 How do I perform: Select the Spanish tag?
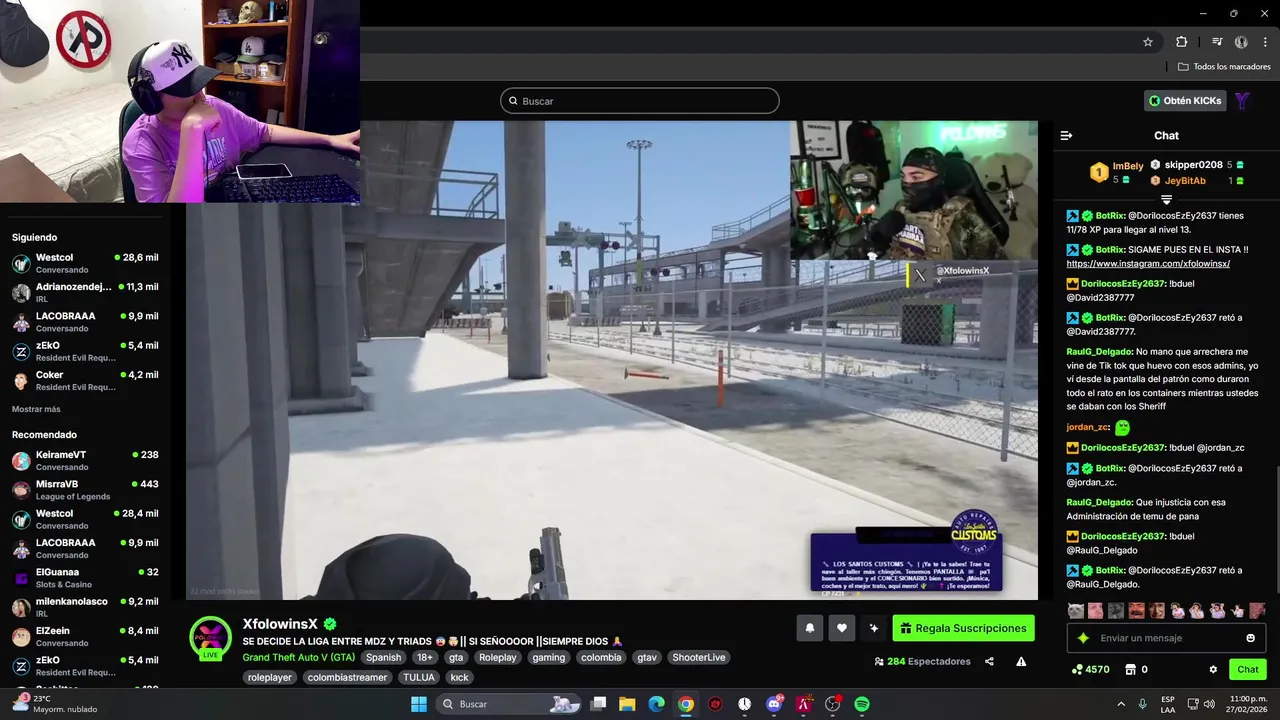383,657
